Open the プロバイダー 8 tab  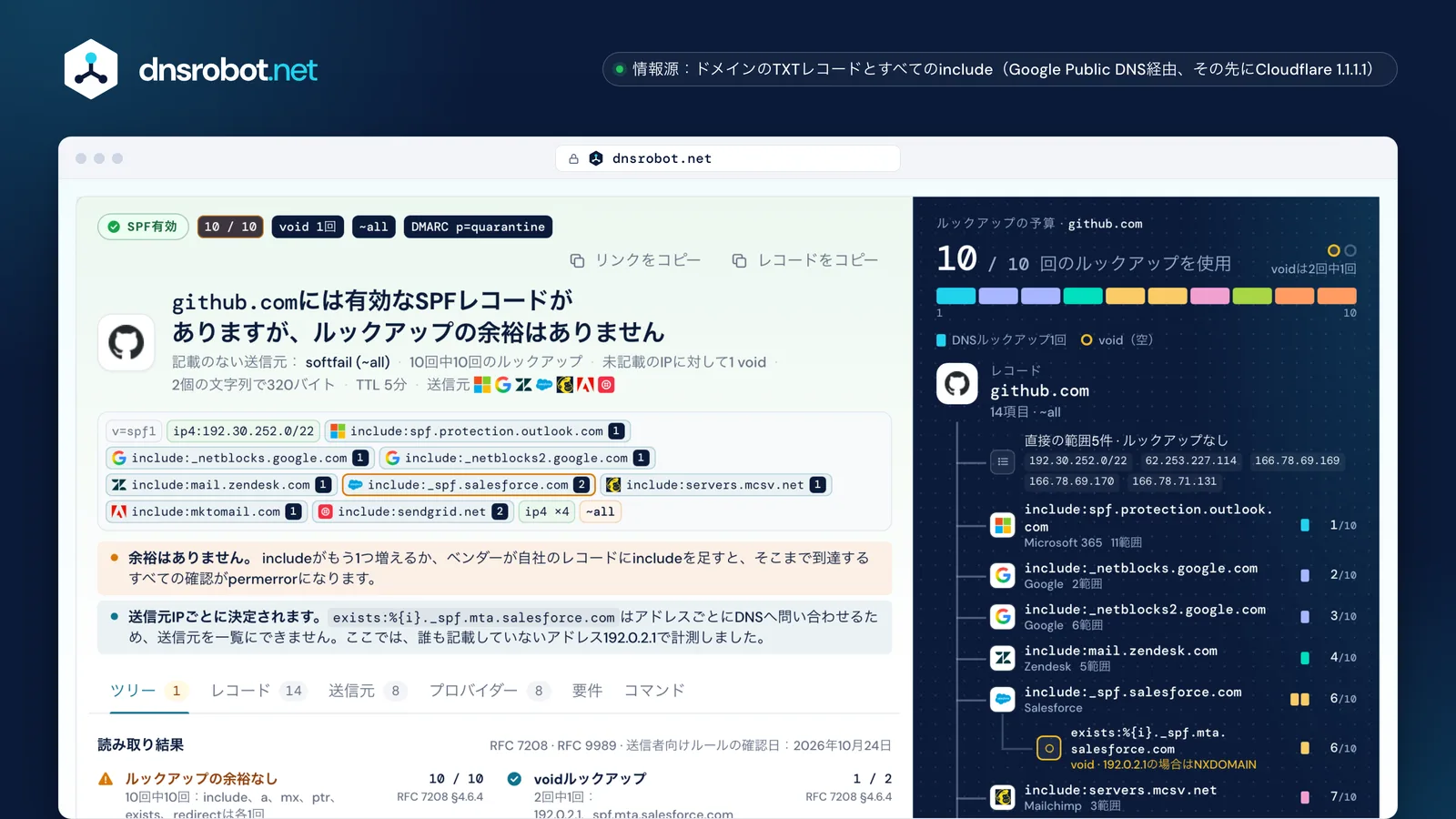(490, 691)
